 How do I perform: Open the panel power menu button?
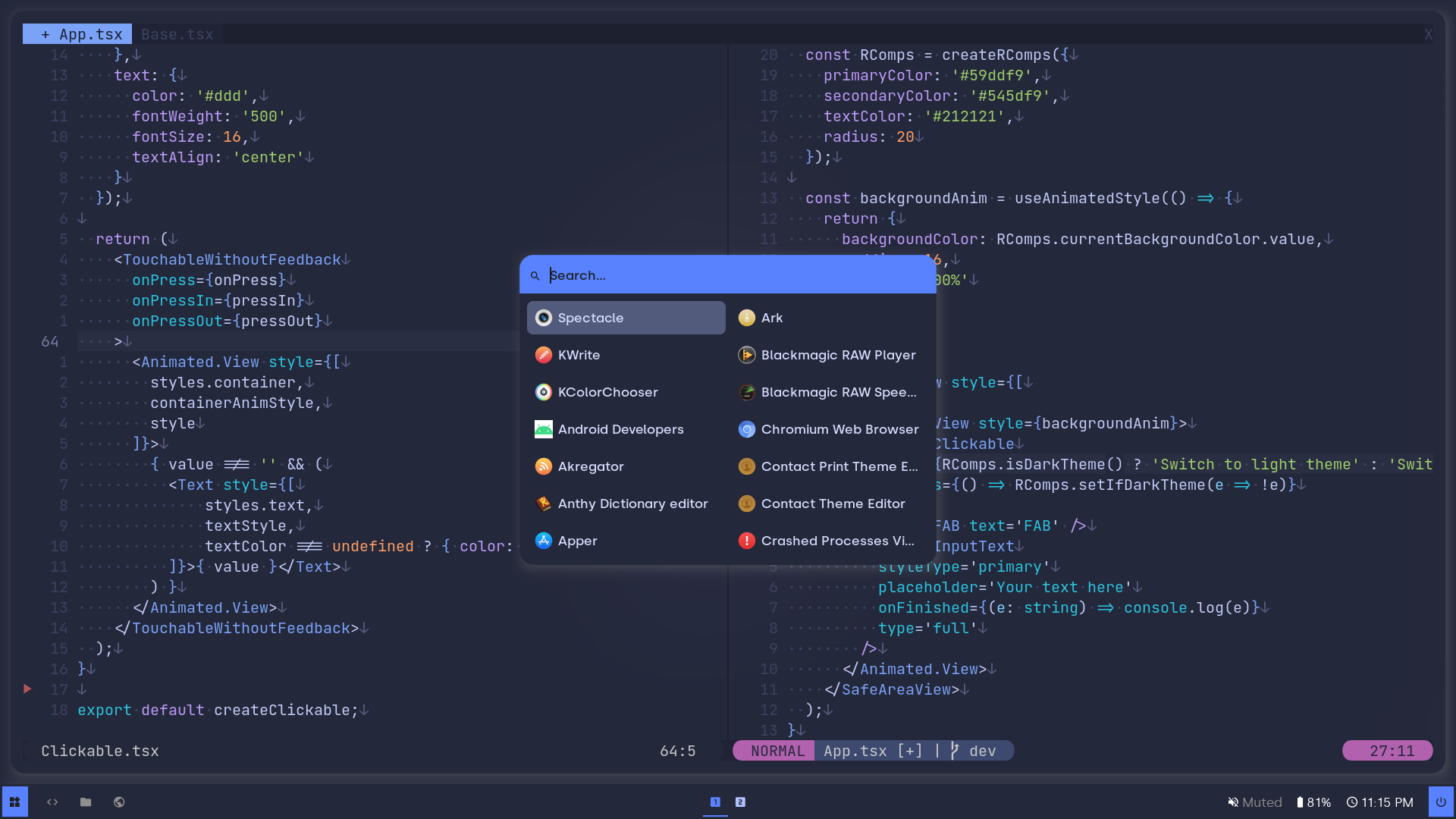coord(1440,802)
